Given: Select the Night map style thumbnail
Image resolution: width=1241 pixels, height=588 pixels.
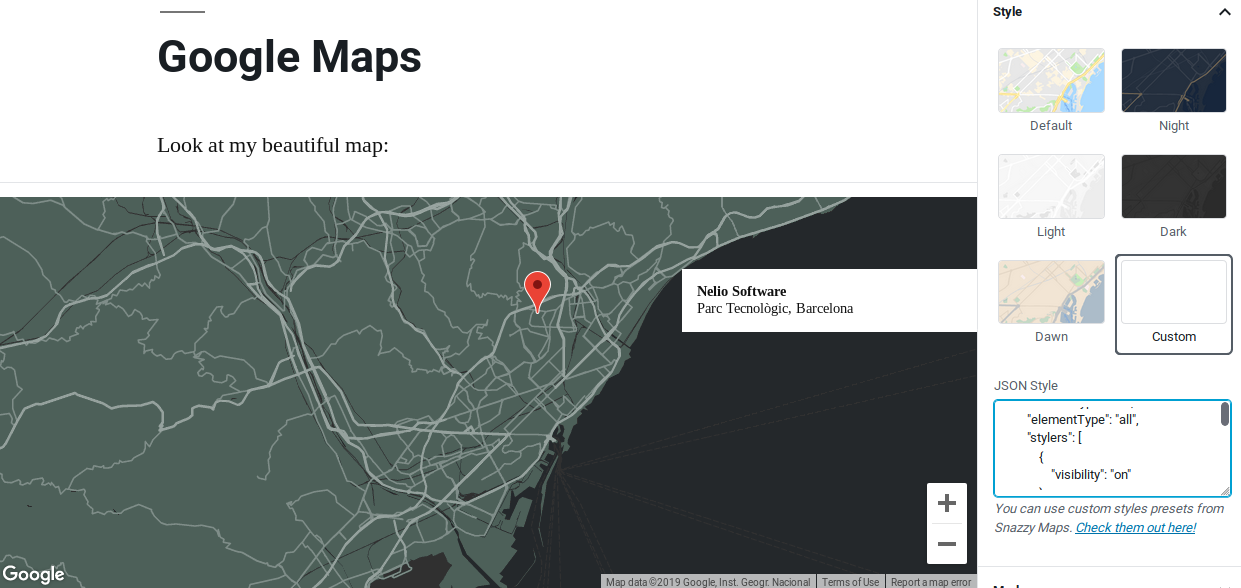Looking at the screenshot, I should pyautogui.click(x=1174, y=80).
